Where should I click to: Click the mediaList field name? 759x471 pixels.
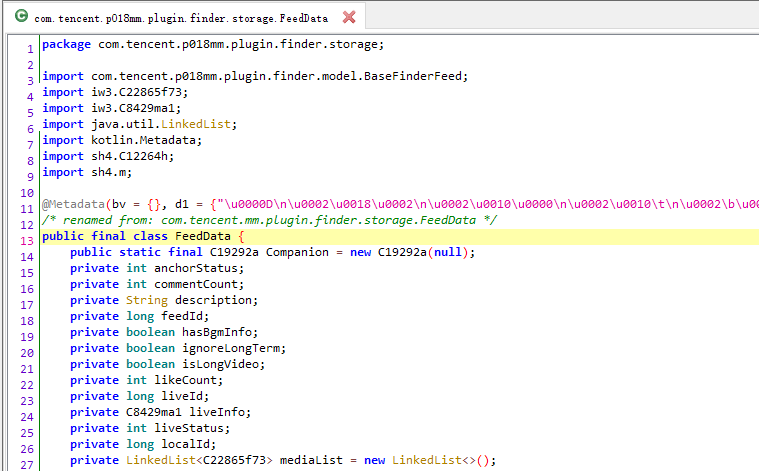[311, 459]
